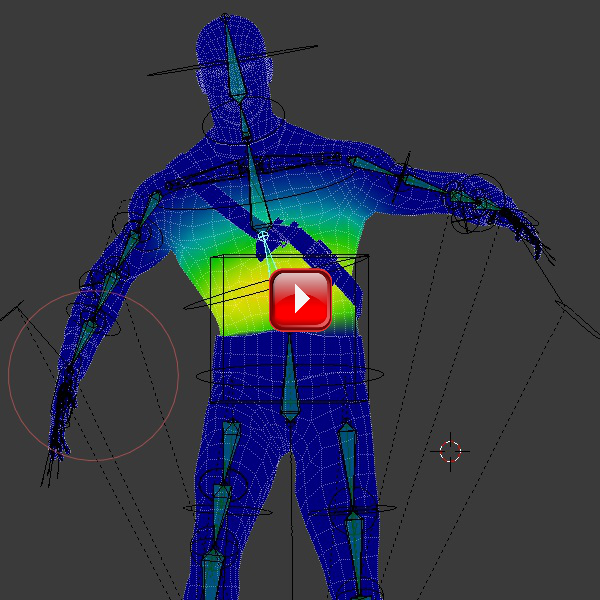
Task: Click the red play button overlay
Action: (301, 300)
